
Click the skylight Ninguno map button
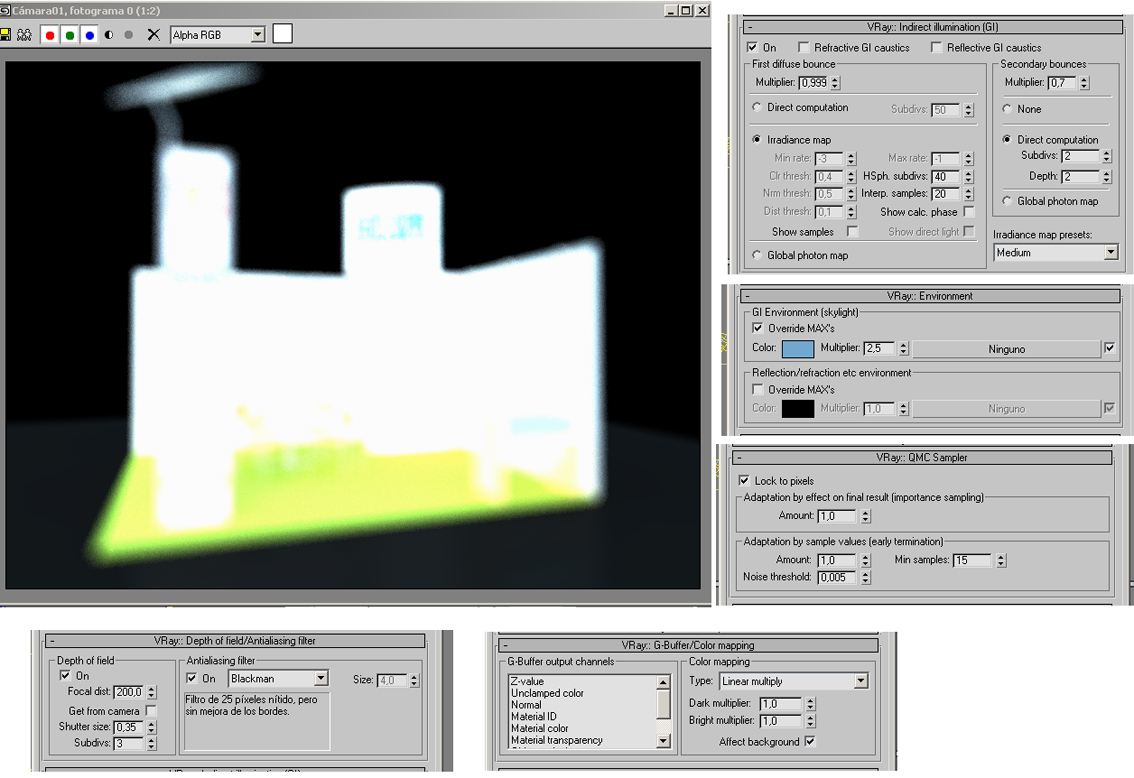click(x=1007, y=349)
